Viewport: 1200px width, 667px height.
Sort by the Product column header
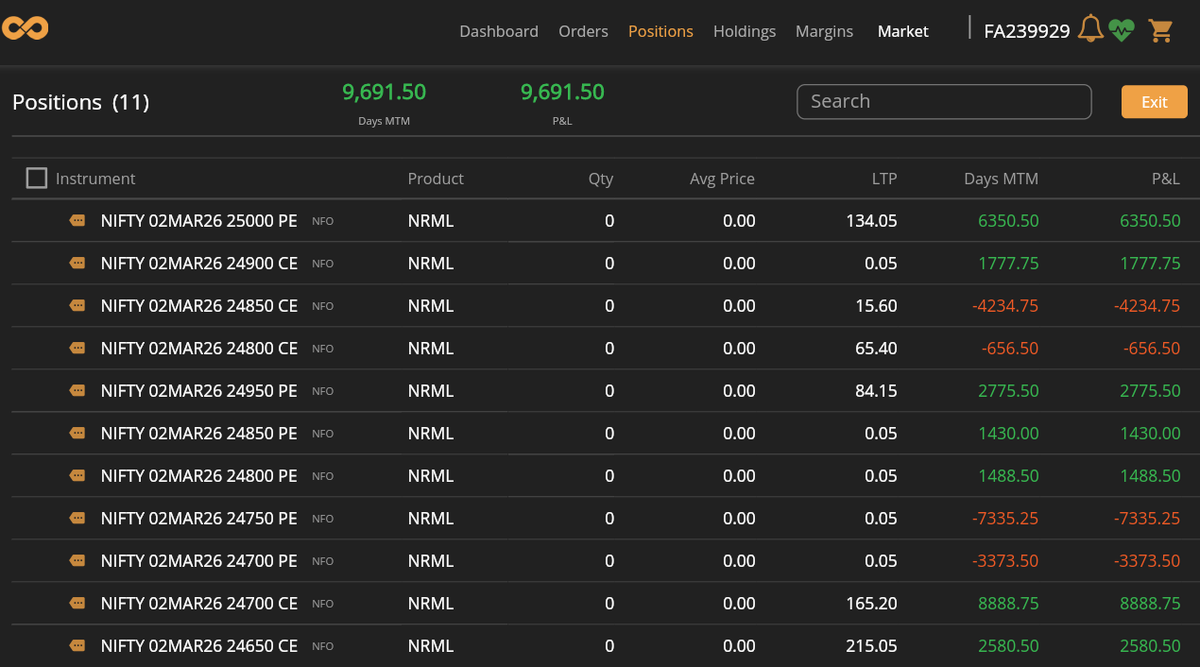(x=436, y=179)
